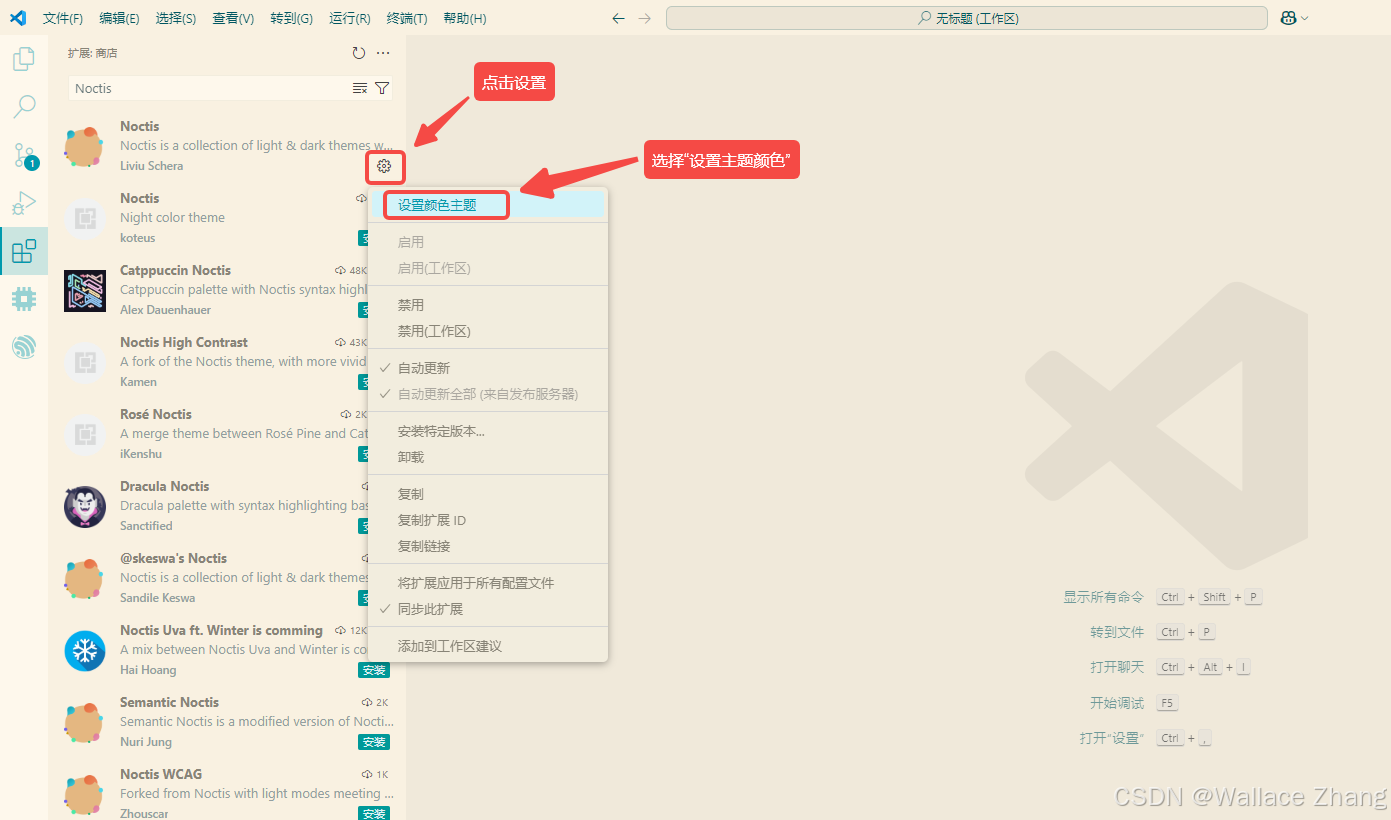Open the File (文件) menu

click(x=63, y=18)
